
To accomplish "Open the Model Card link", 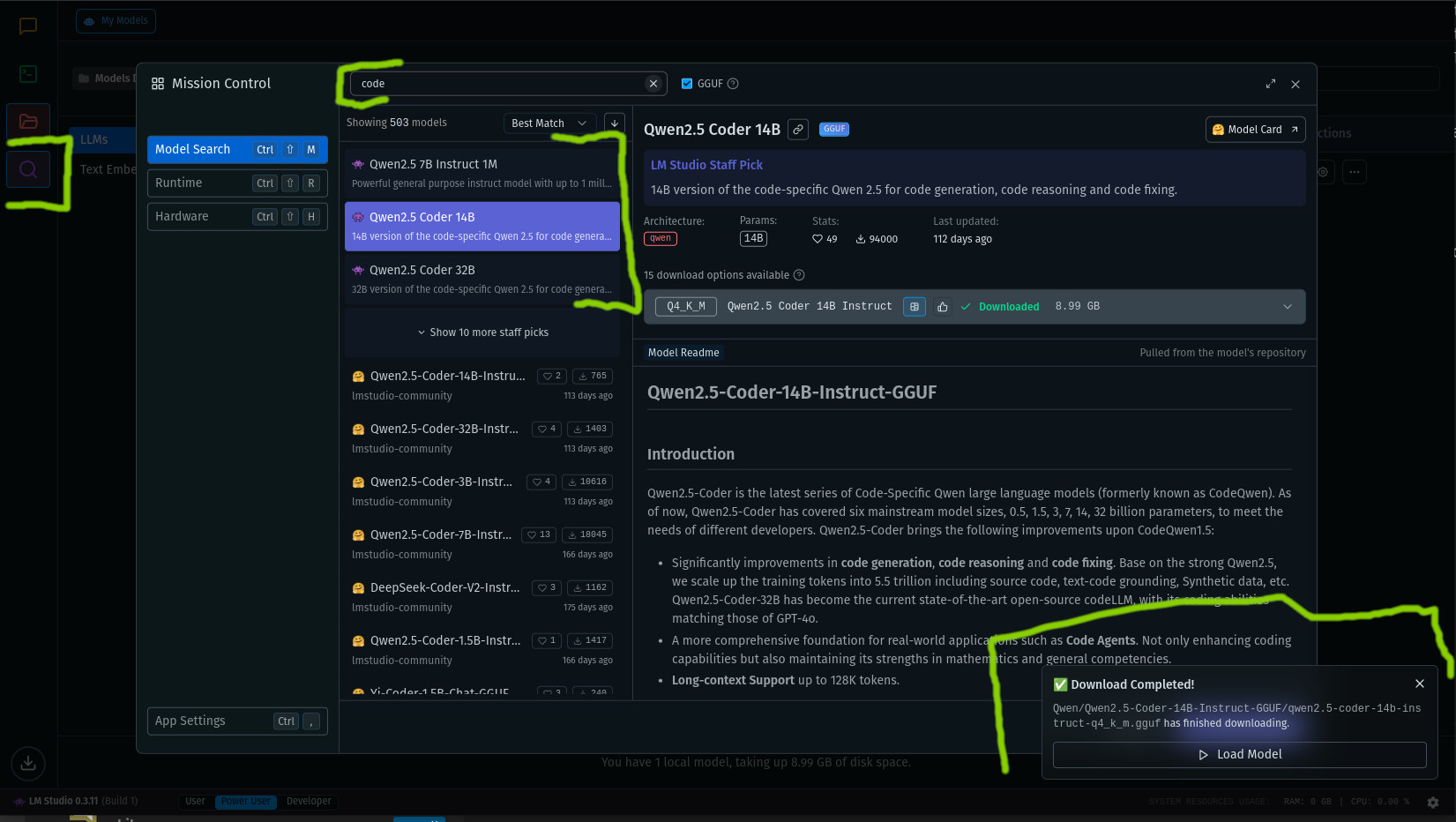I will click(x=1255, y=130).
